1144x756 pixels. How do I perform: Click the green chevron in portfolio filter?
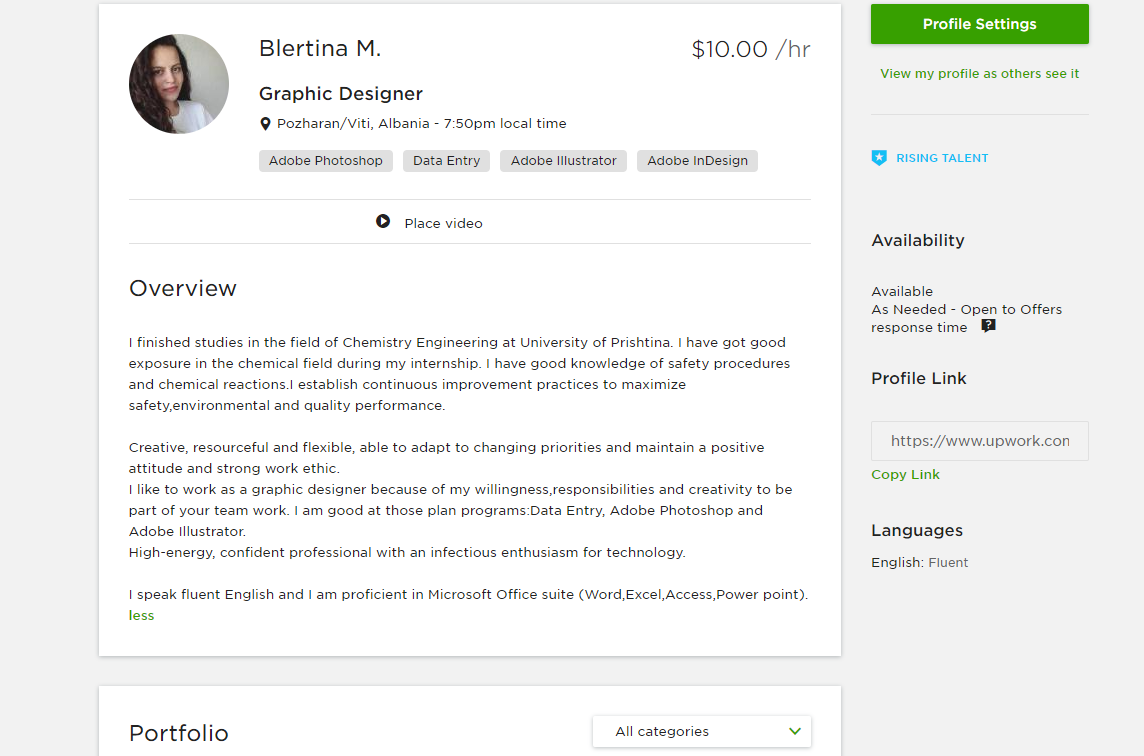(795, 731)
